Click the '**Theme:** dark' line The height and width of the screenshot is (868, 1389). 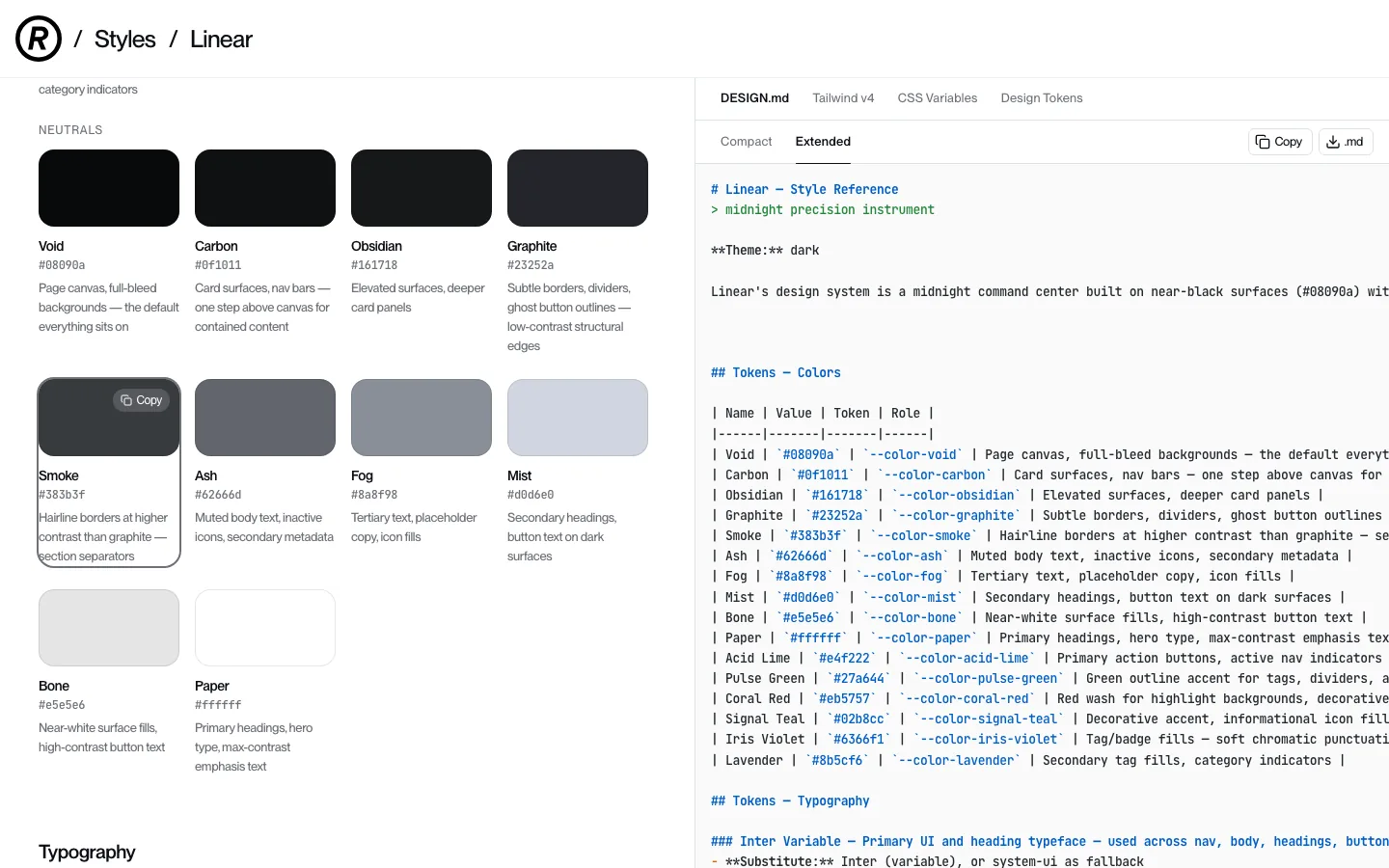tap(765, 251)
